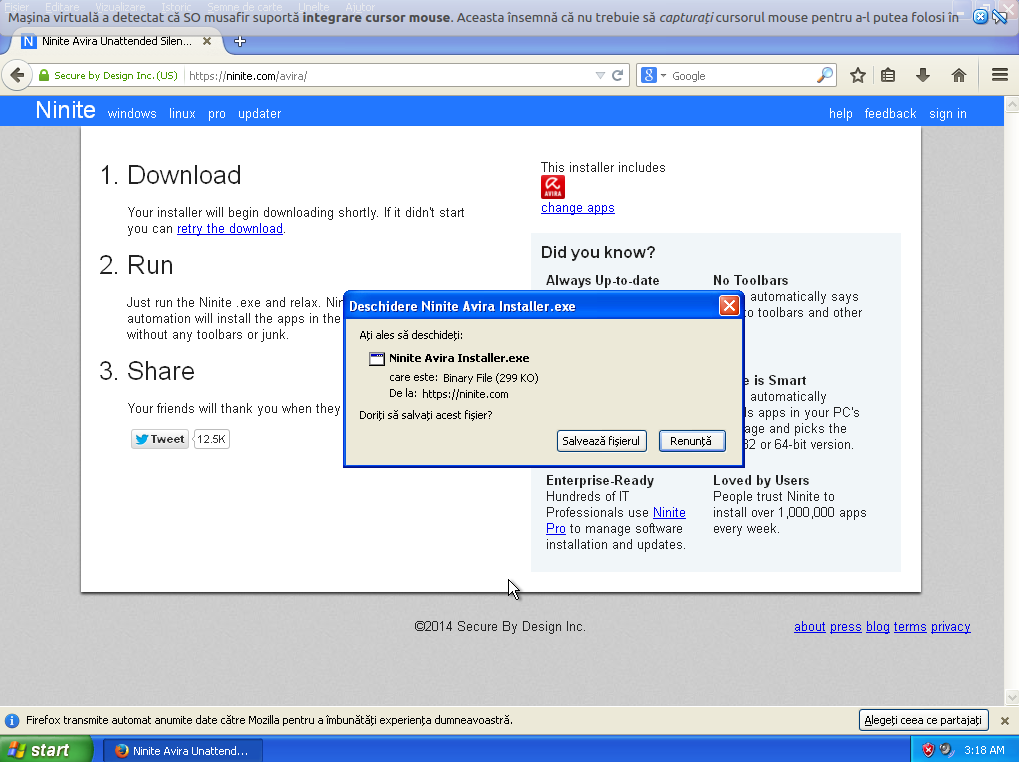The width and height of the screenshot is (1019, 762).
Task: Click the Tweet button
Action: pos(160,439)
